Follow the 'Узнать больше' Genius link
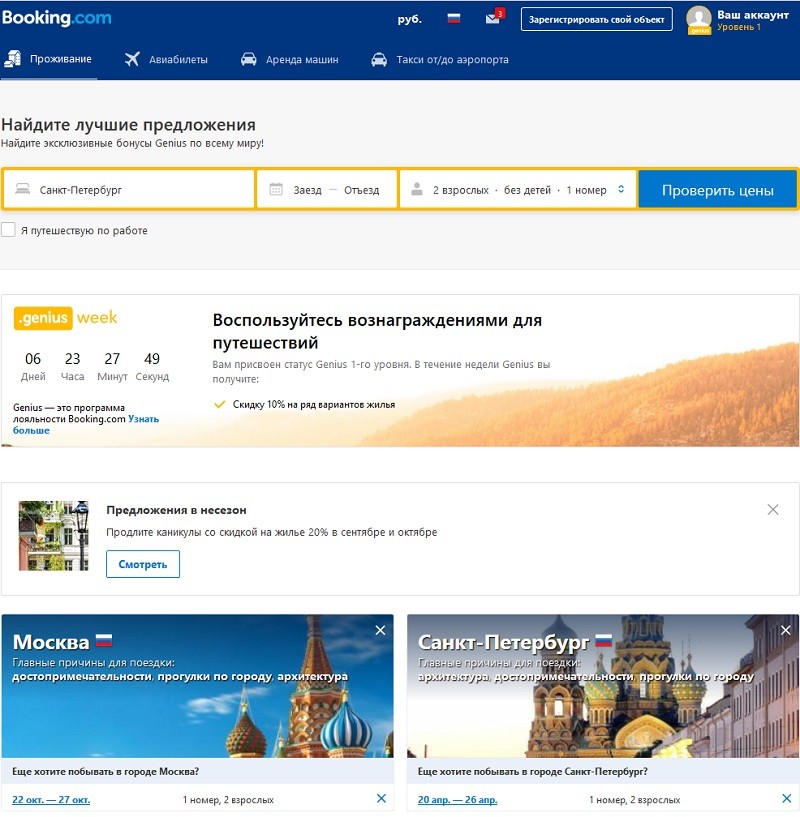800x817 pixels. (x=143, y=419)
